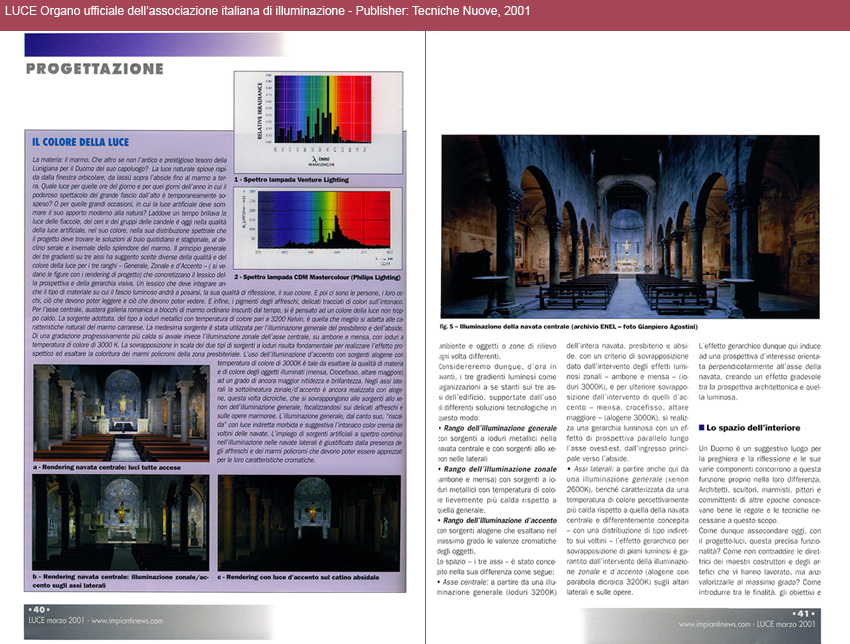The height and width of the screenshot is (644, 850).
Task: Click 'www.impiantinews.com - LUCE marzo 2001' right footer
Action: [x=747, y=624]
